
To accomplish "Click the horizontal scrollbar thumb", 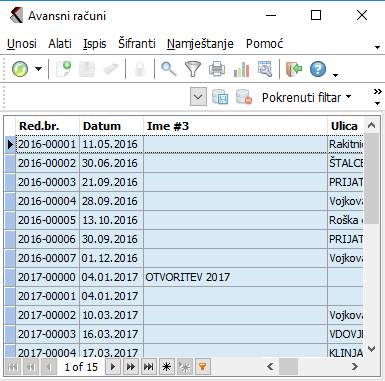I will pyautogui.click(x=288, y=367).
